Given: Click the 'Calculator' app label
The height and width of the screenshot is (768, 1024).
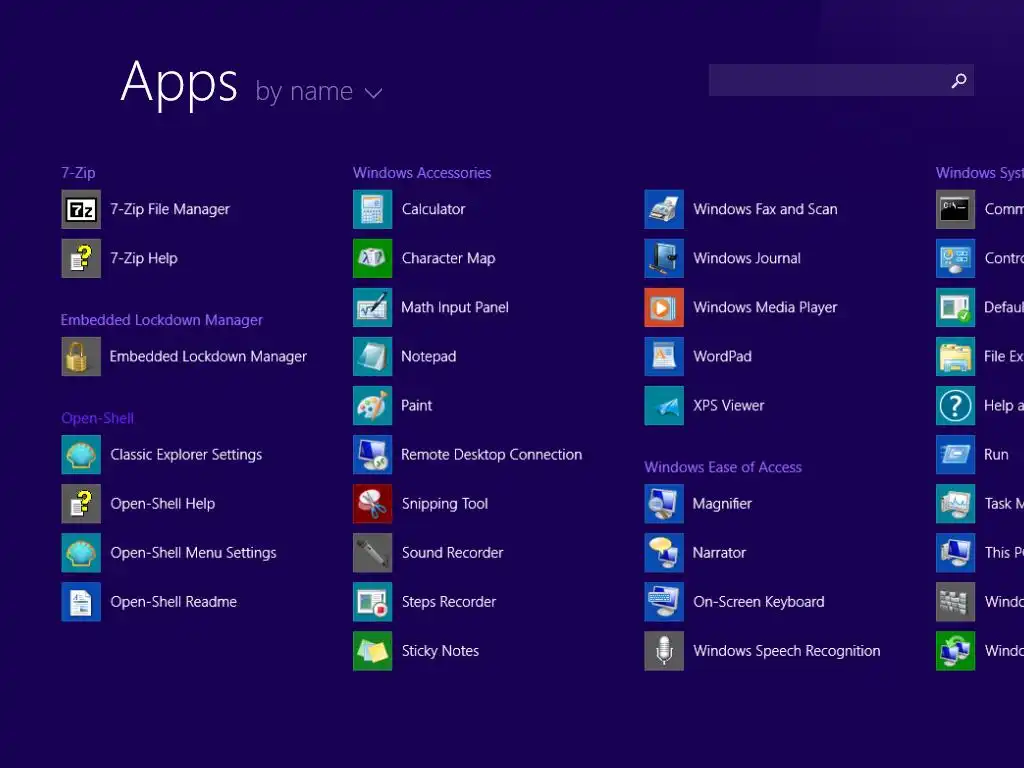Looking at the screenshot, I should [434, 209].
